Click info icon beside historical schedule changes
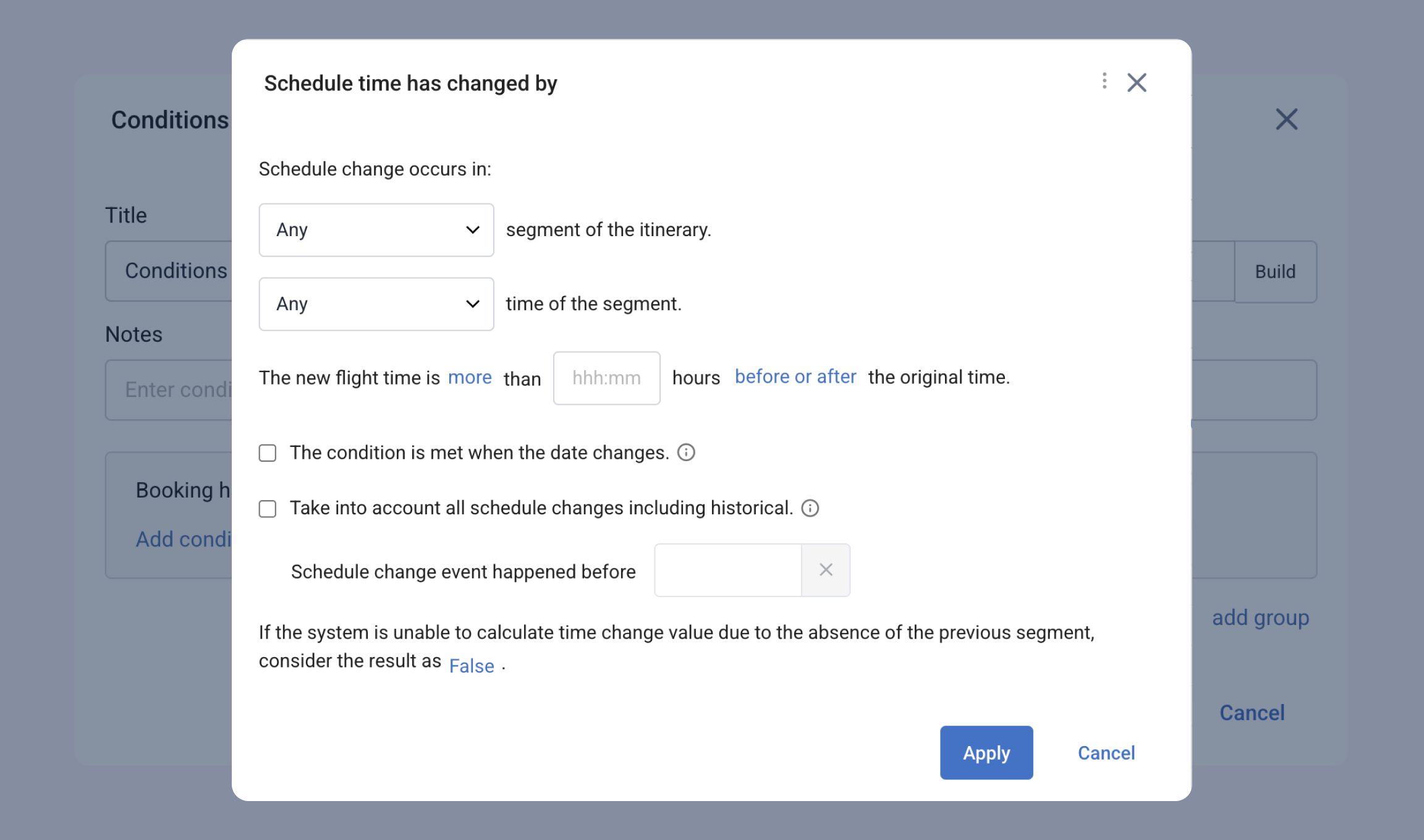The image size is (1424, 840). [810, 508]
